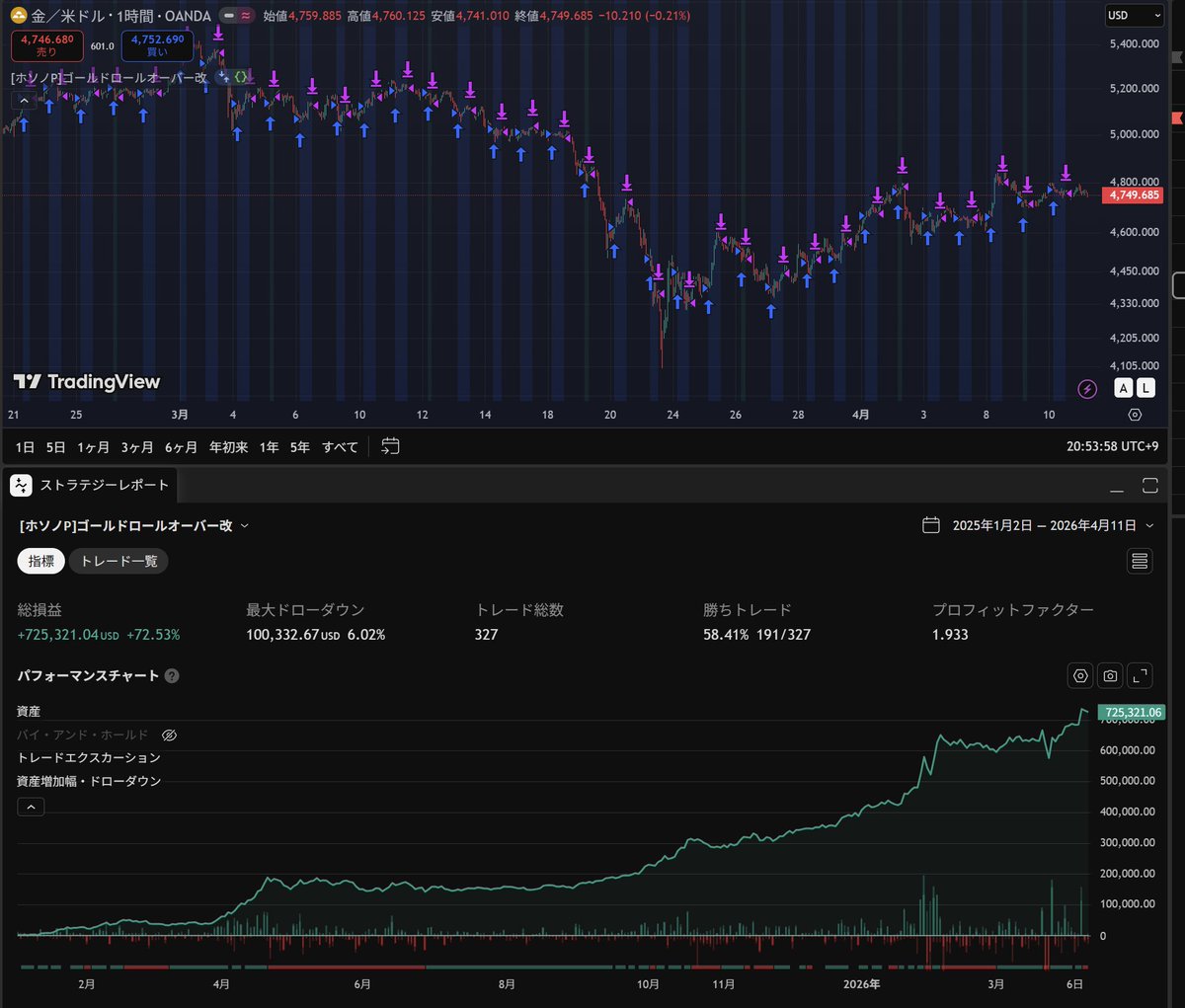Select the 3ヶ月 time range

tap(137, 447)
